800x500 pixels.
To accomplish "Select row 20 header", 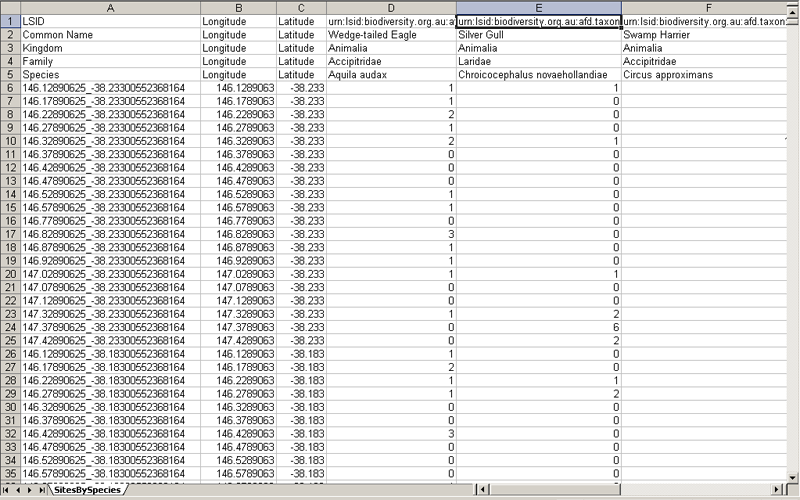I will click(x=9, y=273).
